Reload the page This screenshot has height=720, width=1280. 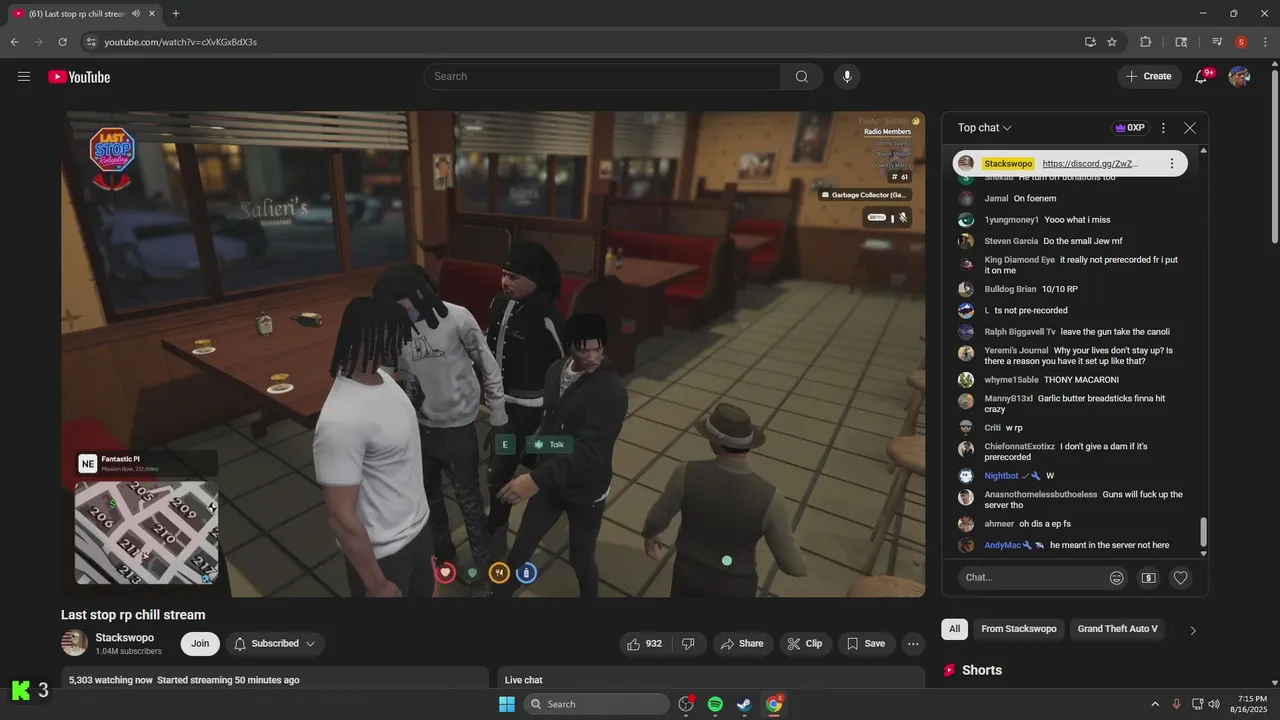(62, 42)
